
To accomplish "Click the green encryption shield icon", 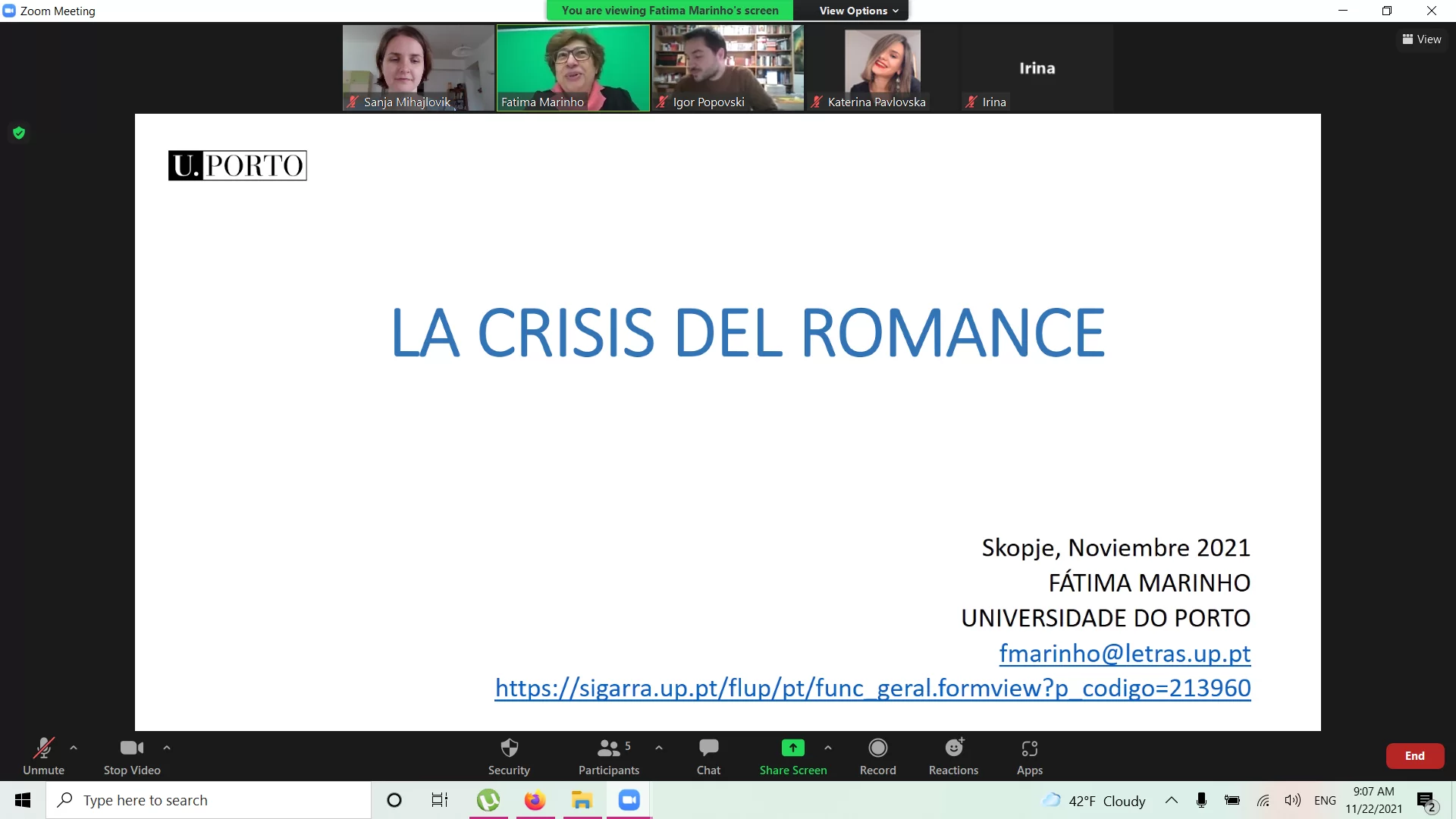I will [19, 133].
